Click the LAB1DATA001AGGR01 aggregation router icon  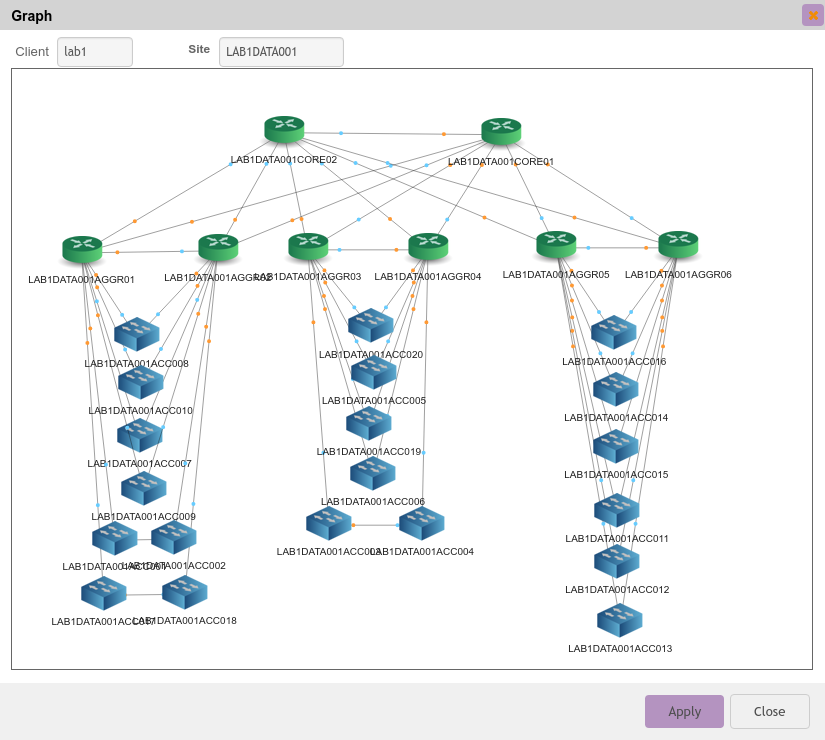[82, 249]
